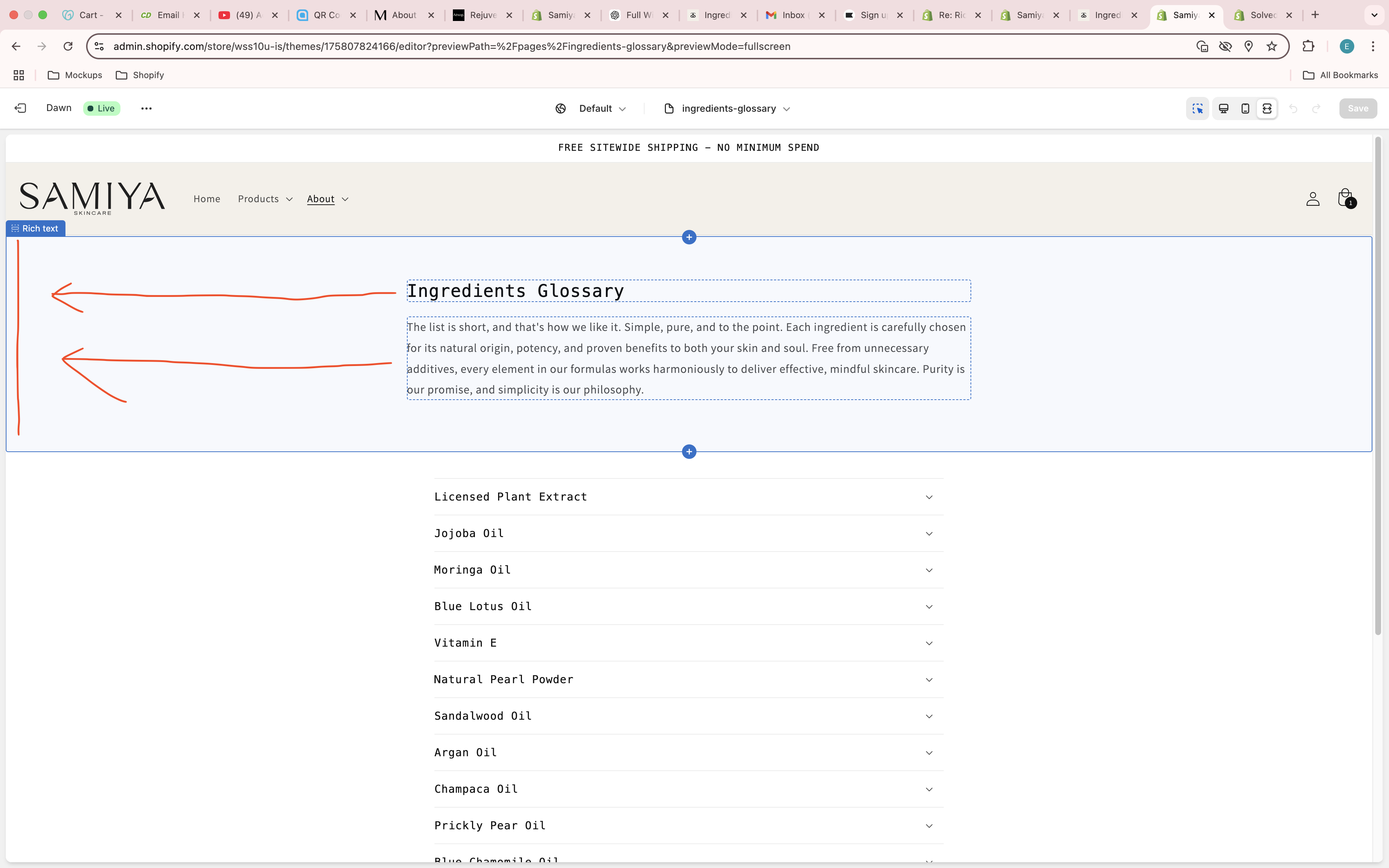The width and height of the screenshot is (1389, 868).
Task: Open the Products navigation menu
Action: coord(265,199)
